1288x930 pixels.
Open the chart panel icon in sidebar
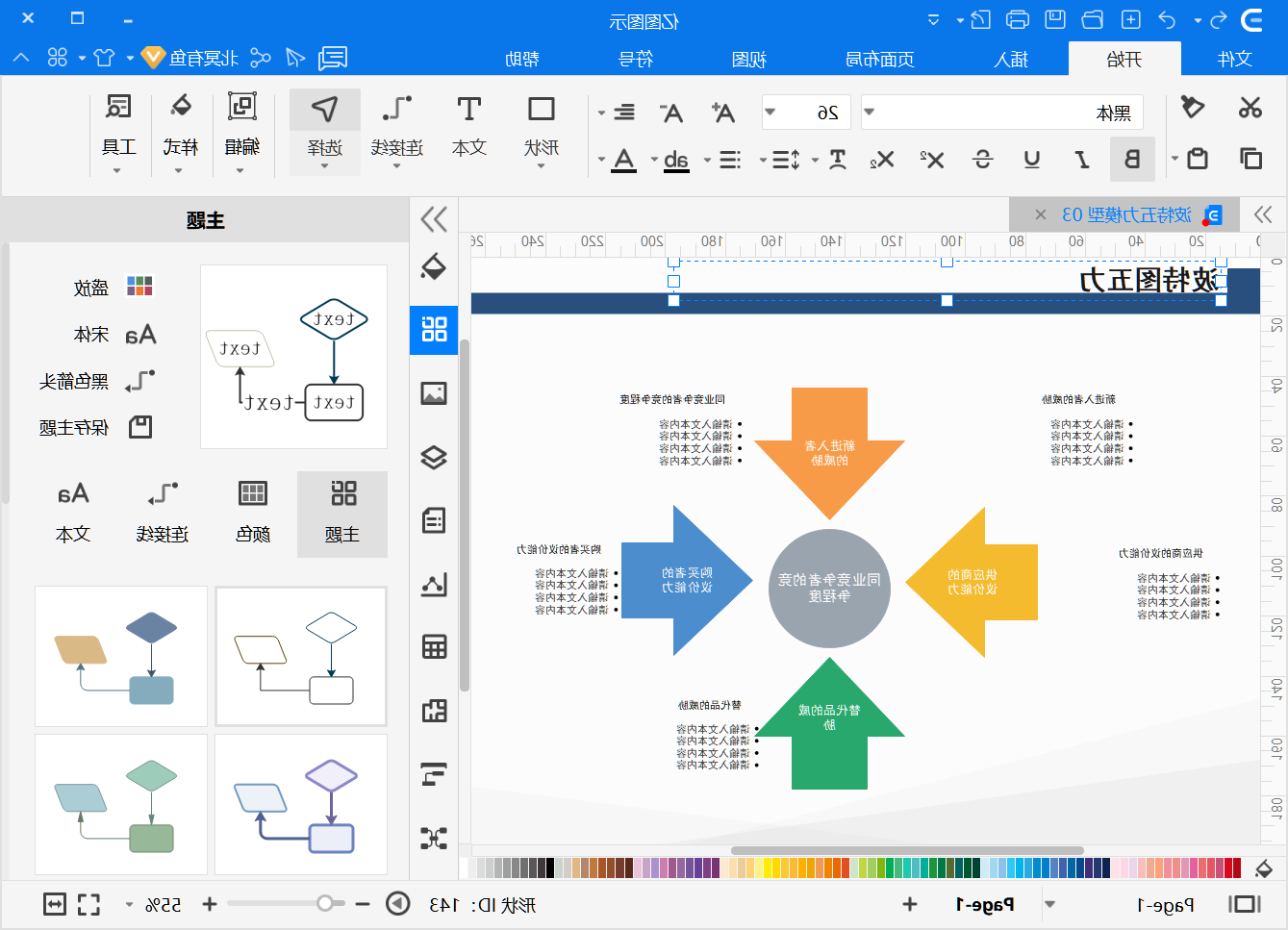click(434, 584)
